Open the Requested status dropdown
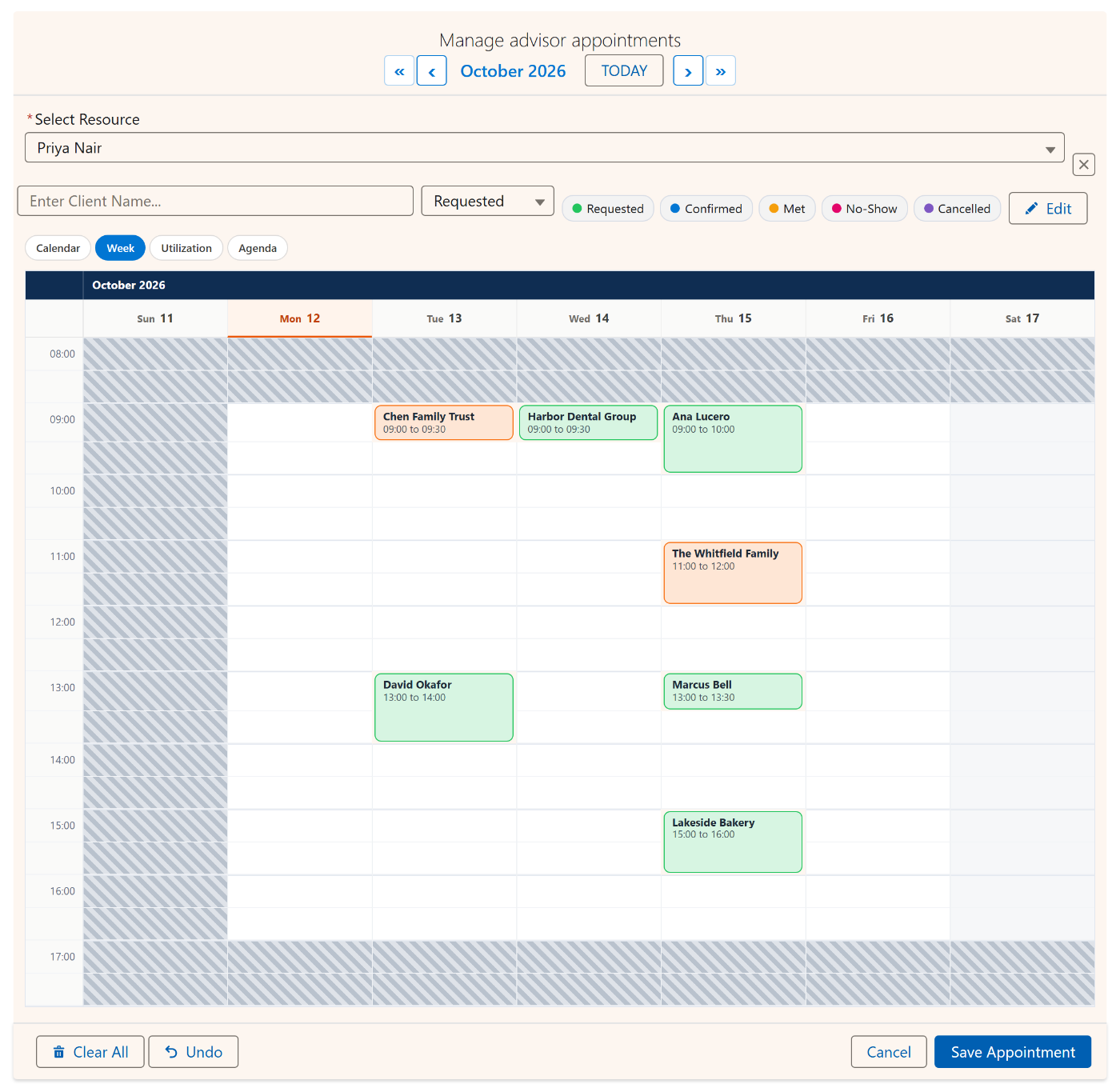 pos(488,201)
